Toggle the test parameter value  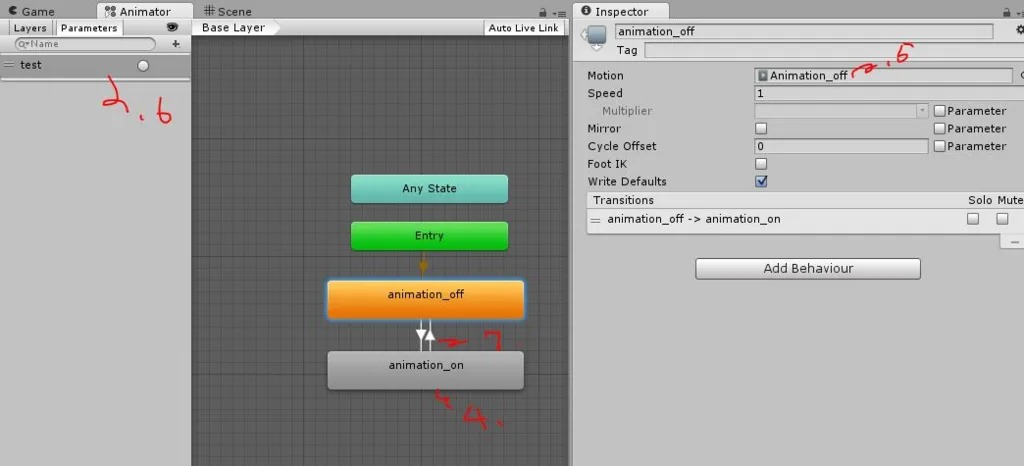[x=143, y=66]
